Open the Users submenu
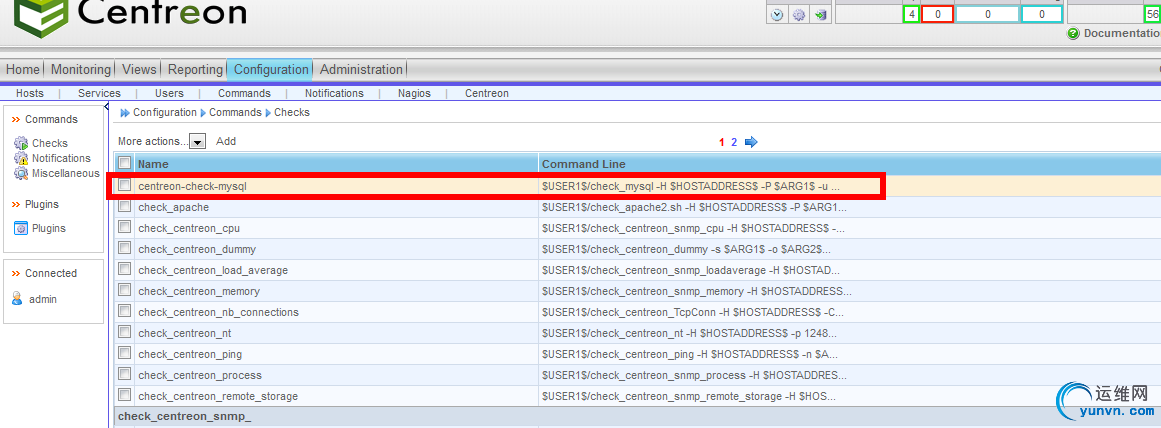Screen dimensions: 1161x428 pyautogui.click(x=170, y=93)
